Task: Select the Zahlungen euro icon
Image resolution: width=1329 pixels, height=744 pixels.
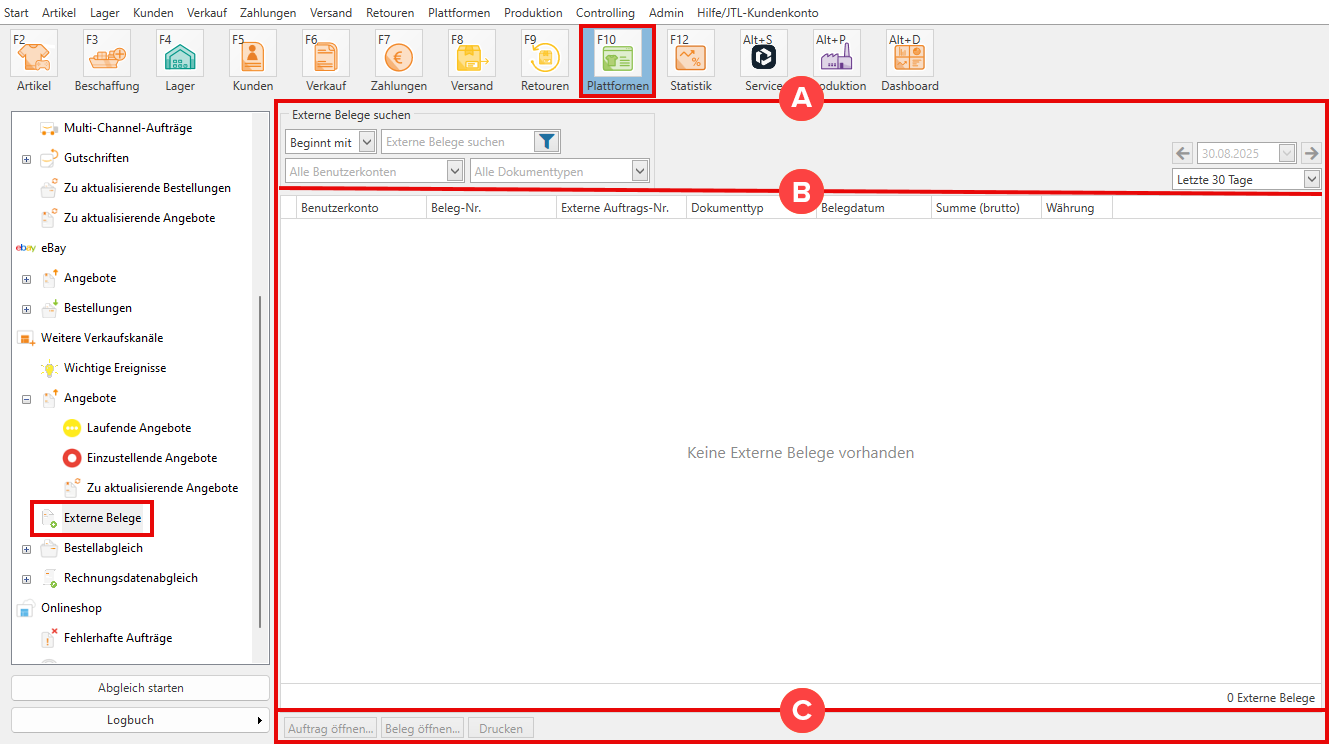Action: coord(399,60)
